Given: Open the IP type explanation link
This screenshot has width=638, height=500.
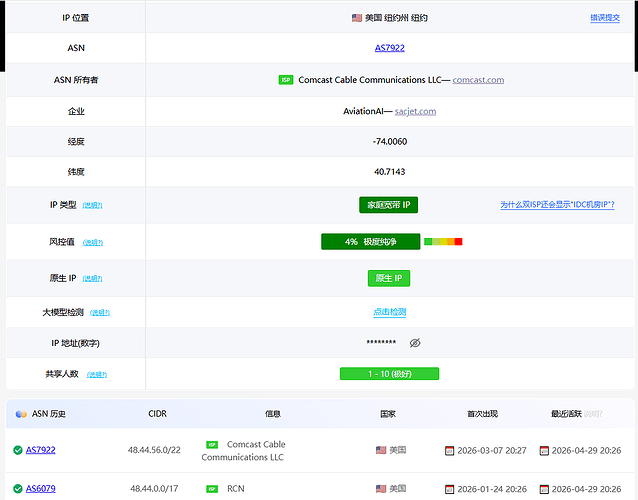Looking at the screenshot, I should click(x=92, y=205).
